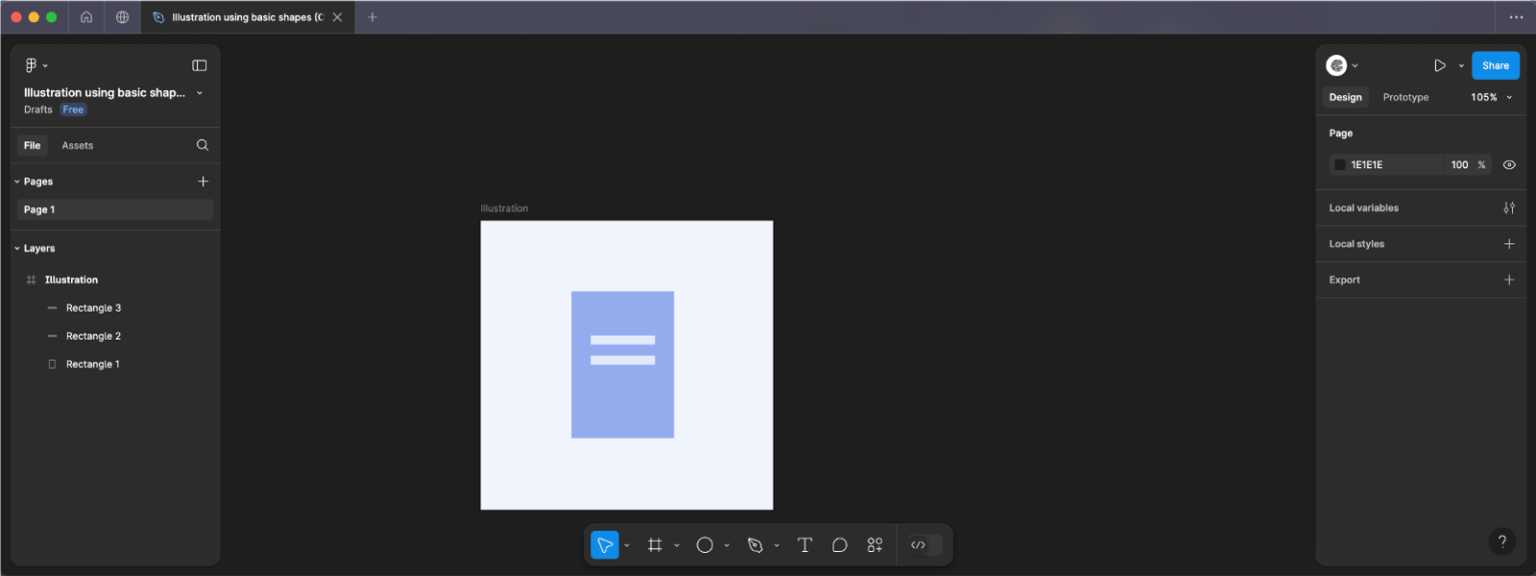Switch to the Assets tab
This screenshot has height=576, width=1536.
click(x=77, y=145)
